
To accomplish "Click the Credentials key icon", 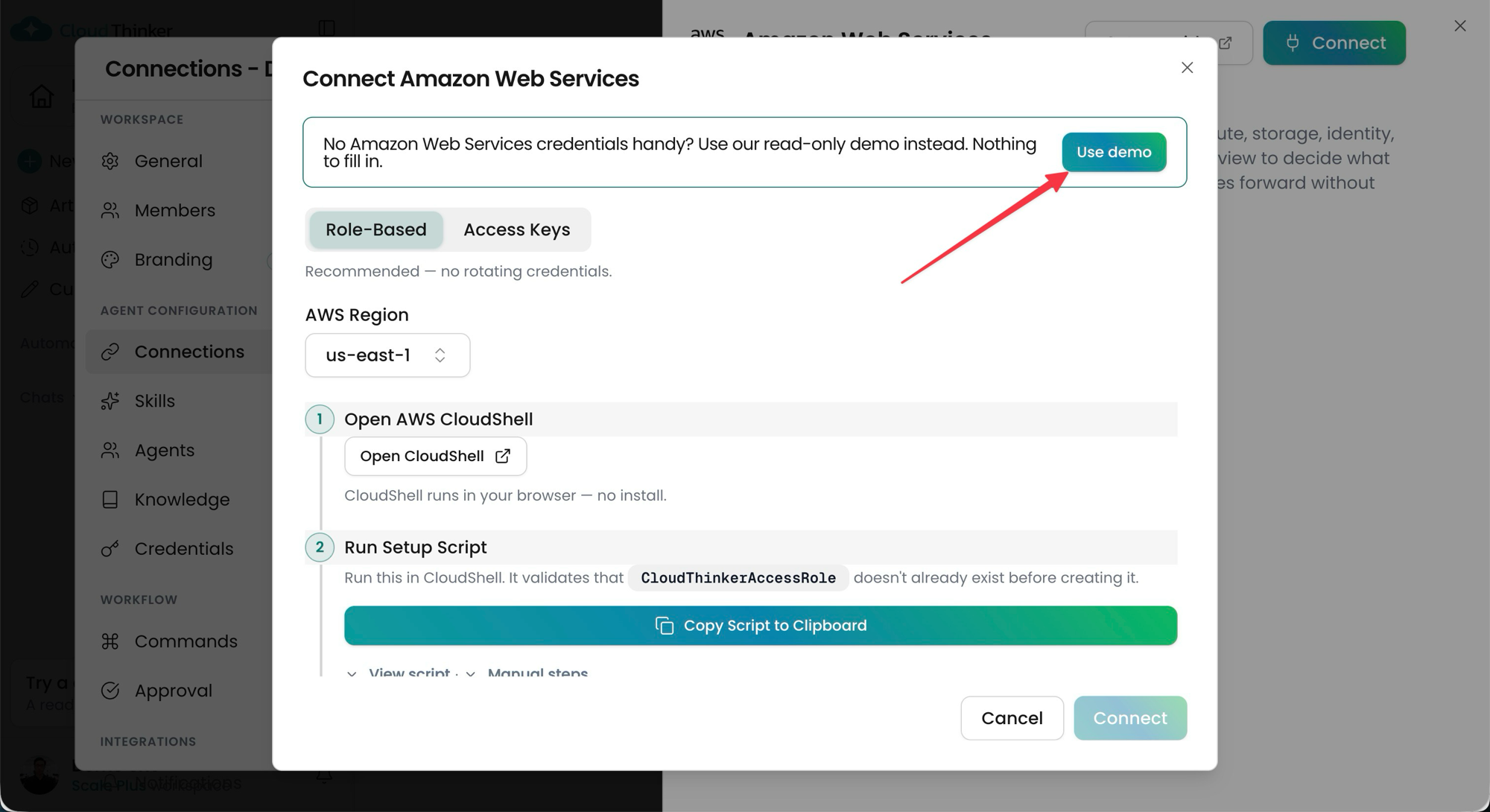I will [x=110, y=548].
